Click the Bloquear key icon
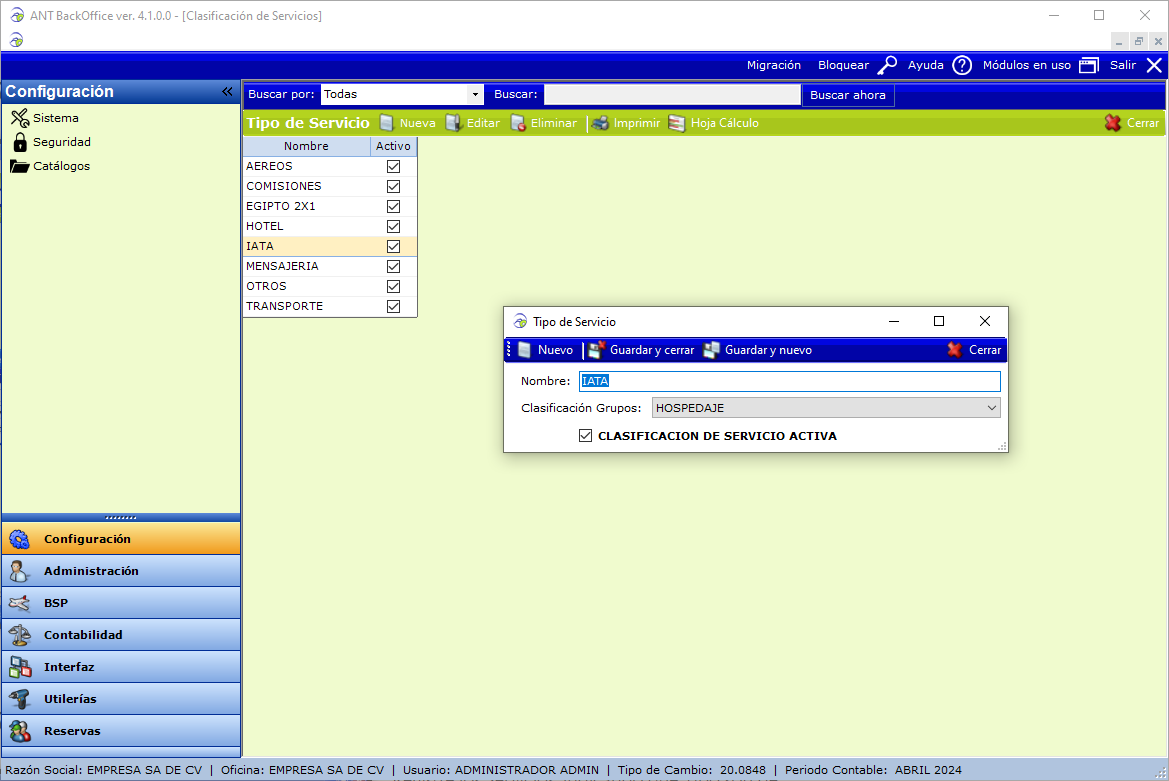The height and width of the screenshot is (781, 1169). pyautogui.click(x=887, y=65)
